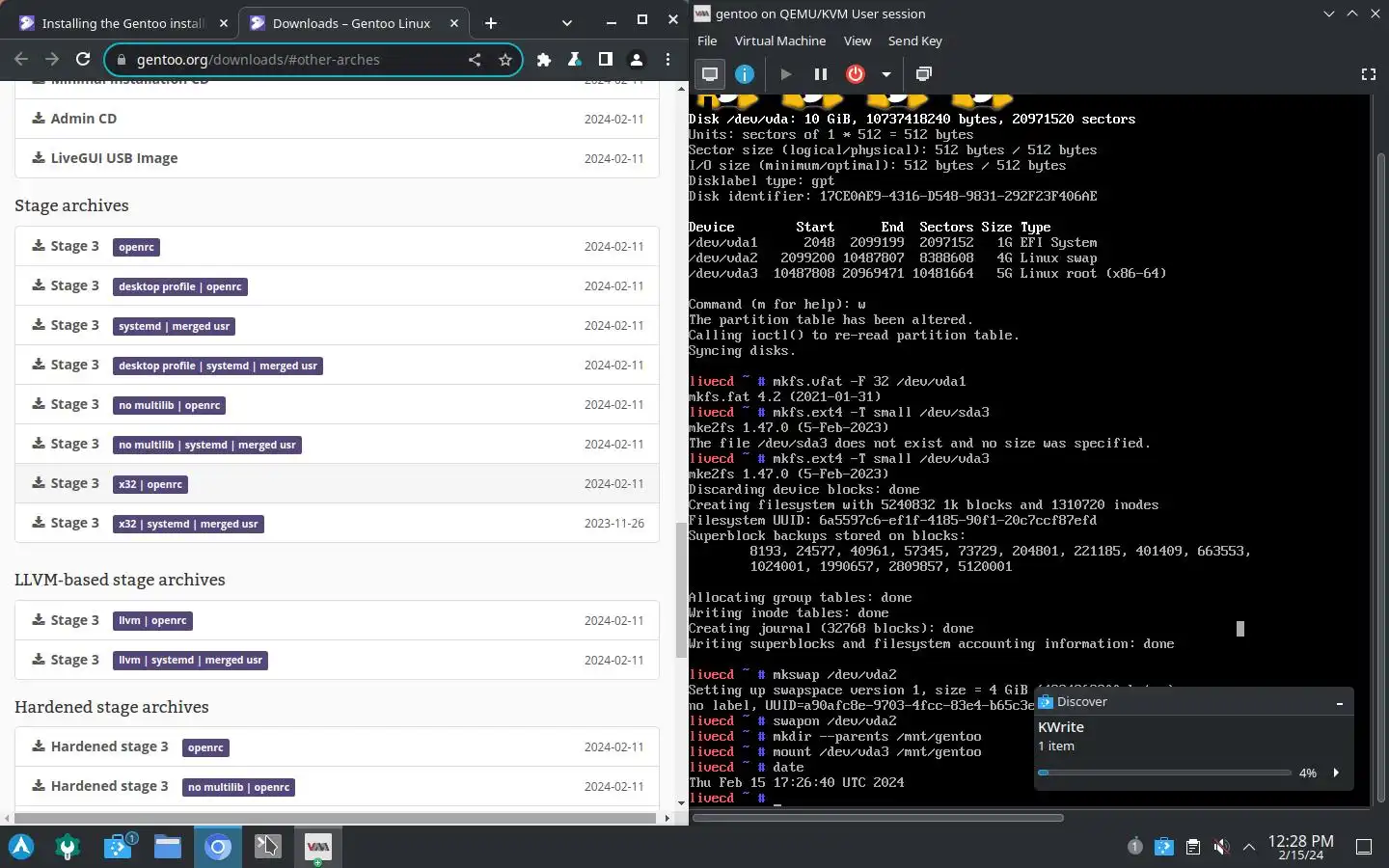Switch to Downloads – Gentoo Linux tab
The height and width of the screenshot is (868, 1389).
[353, 23]
